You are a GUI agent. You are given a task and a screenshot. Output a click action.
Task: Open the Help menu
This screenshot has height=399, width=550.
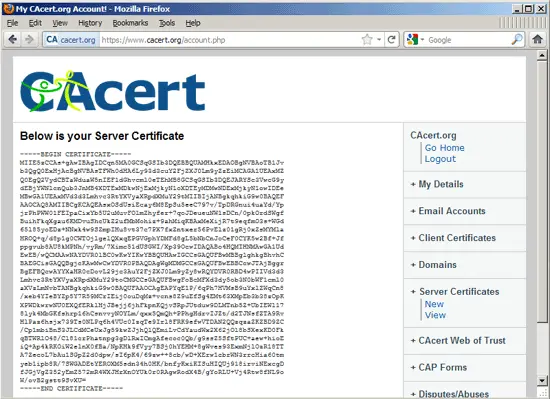click(193, 23)
